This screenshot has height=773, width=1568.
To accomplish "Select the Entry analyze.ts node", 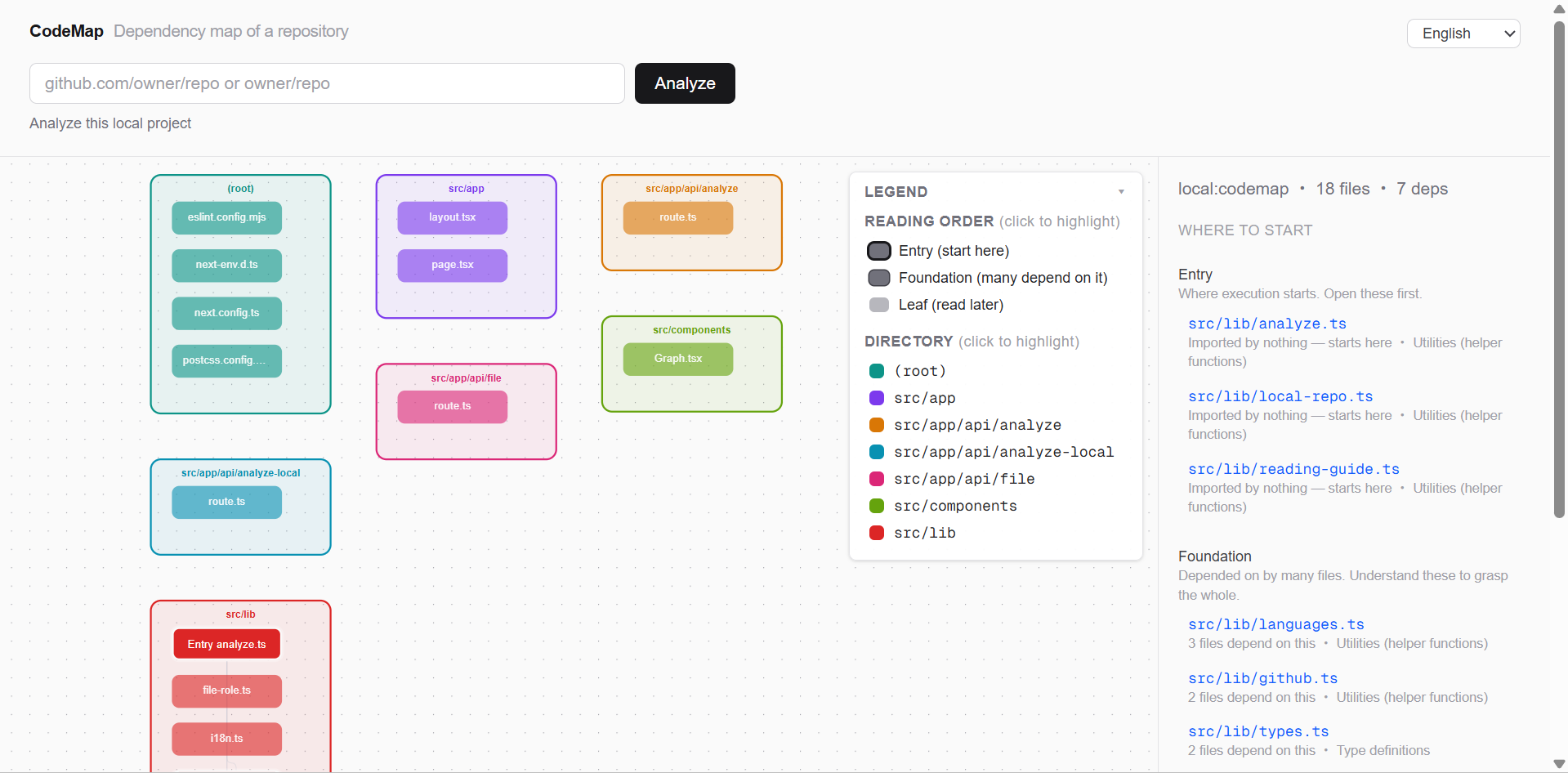I will coord(226,644).
